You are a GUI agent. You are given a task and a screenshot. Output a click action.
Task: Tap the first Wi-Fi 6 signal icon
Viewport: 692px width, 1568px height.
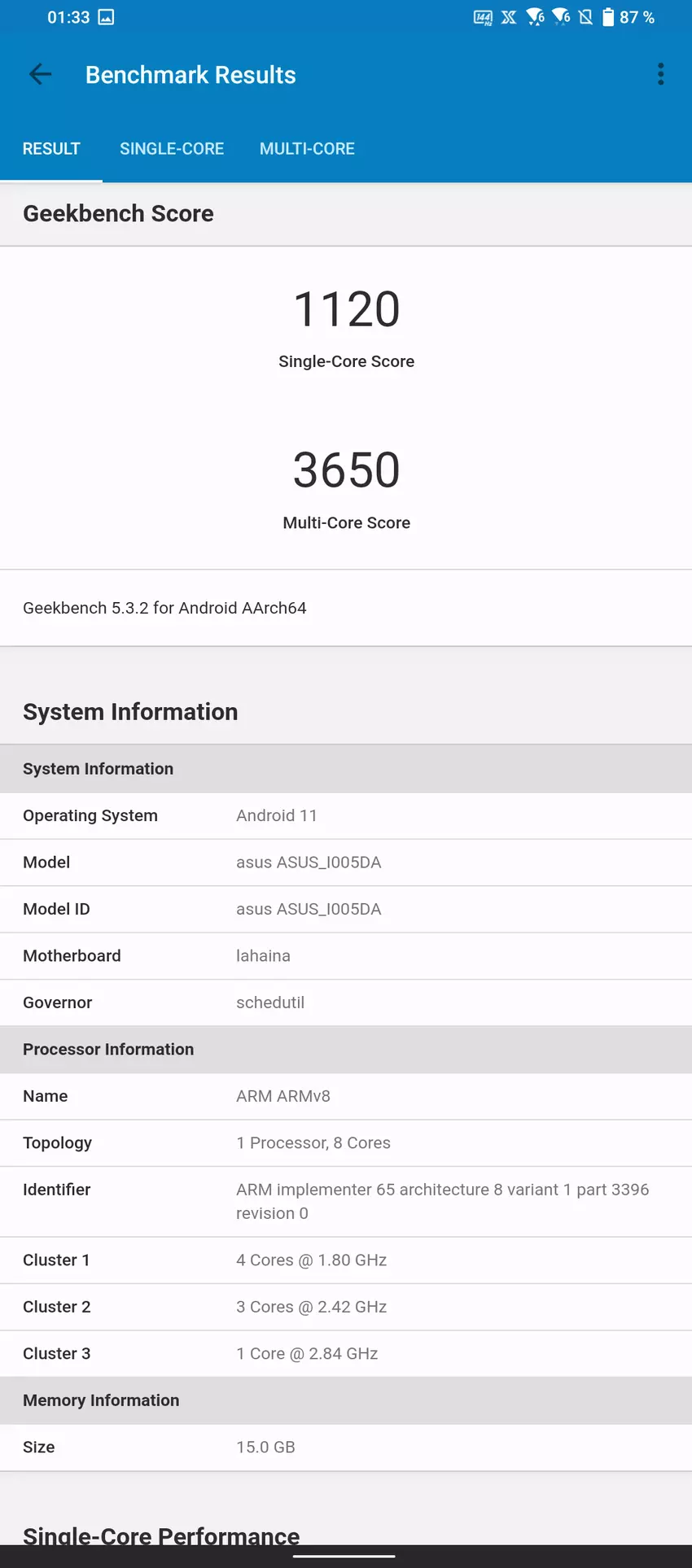point(535,17)
